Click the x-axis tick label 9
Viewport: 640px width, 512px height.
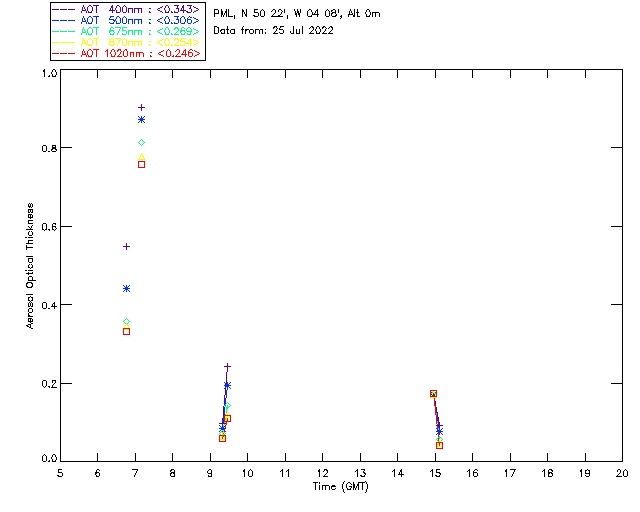coord(210,473)
